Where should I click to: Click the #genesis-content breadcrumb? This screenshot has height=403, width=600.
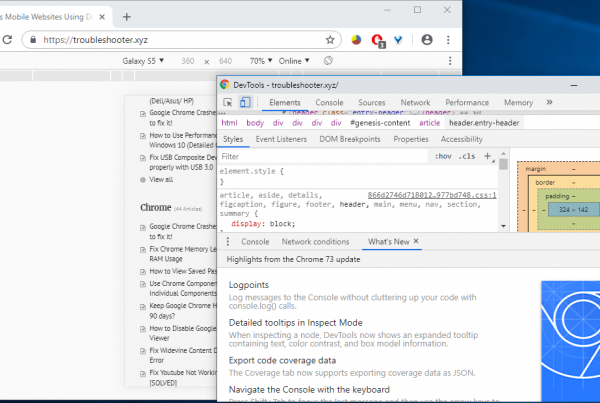click(380, 123)
